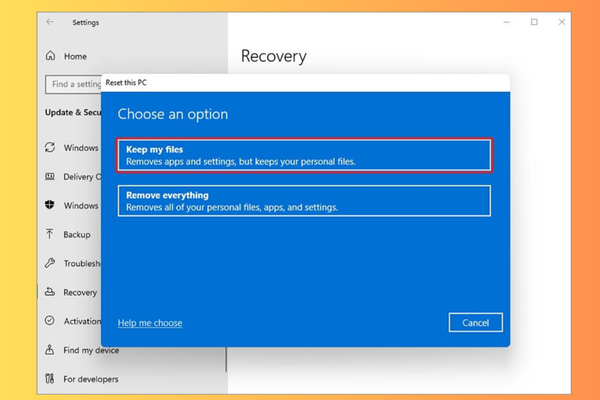Image resolution: width=600 pixels, height=400 pixels.
Task: Select the Recovery sidebar label
Action: [x=80, y=292]
